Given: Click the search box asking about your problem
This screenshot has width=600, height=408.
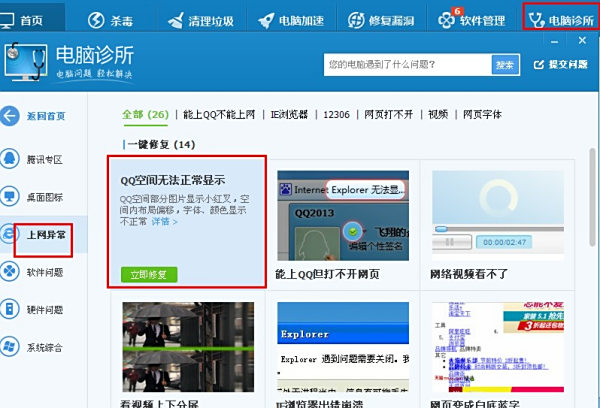Looking at the screenshot, I should coord(407,64).
